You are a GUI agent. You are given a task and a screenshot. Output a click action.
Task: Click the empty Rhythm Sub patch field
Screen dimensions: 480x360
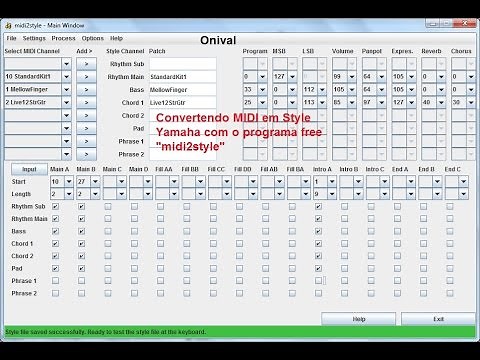point(183,64)
